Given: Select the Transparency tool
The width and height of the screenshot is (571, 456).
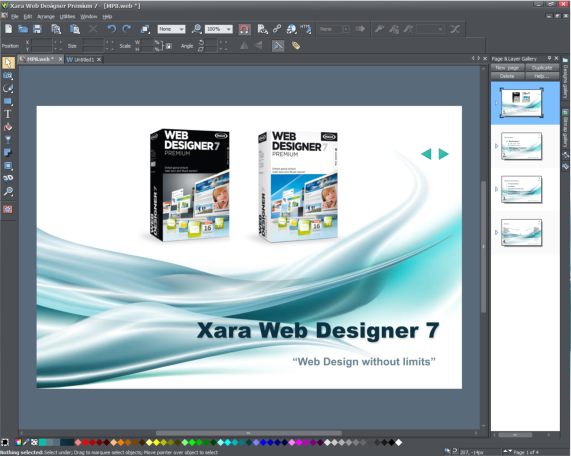Looking at the screenshot, I should tap(8, 139).
